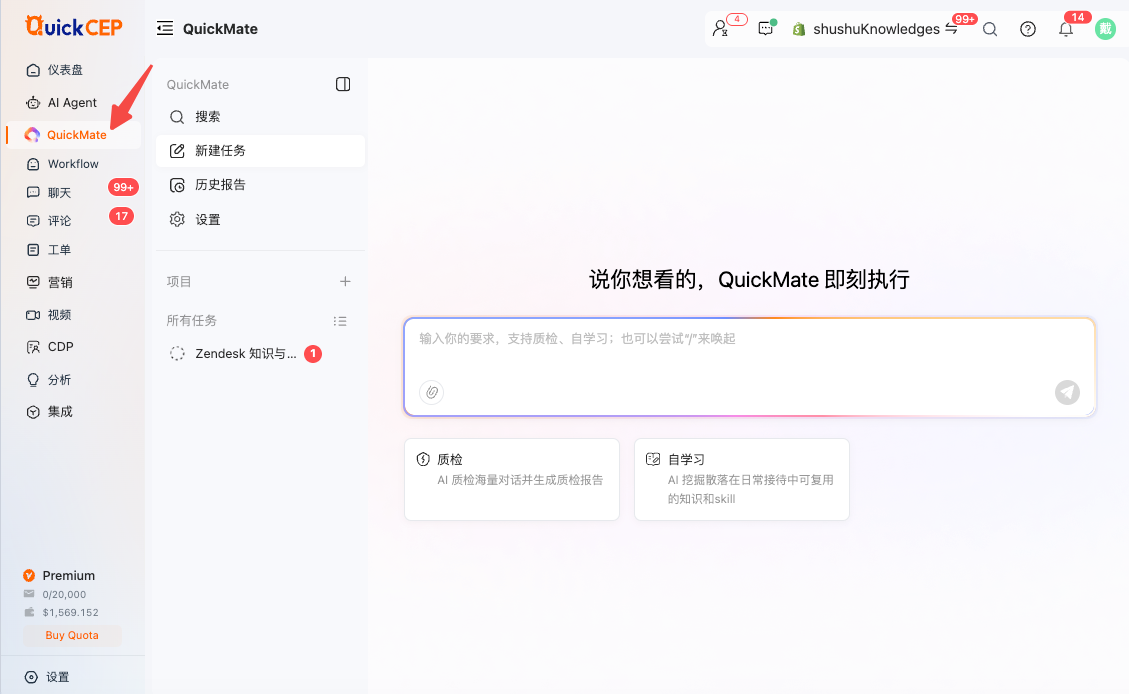Viewport: 1129px width, 694px height.
Task: Toggle the QuickMate side panel layout icon
Action: [x=343, y=84]
